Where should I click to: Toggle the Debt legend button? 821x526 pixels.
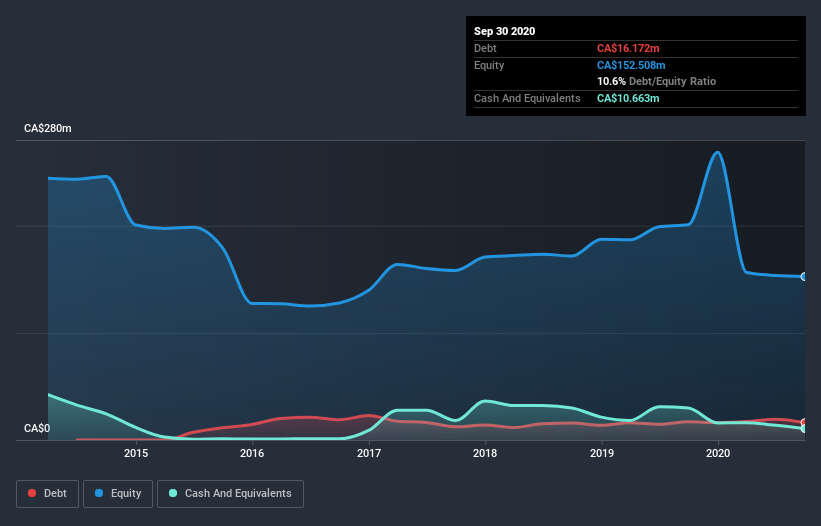(48, 494)
